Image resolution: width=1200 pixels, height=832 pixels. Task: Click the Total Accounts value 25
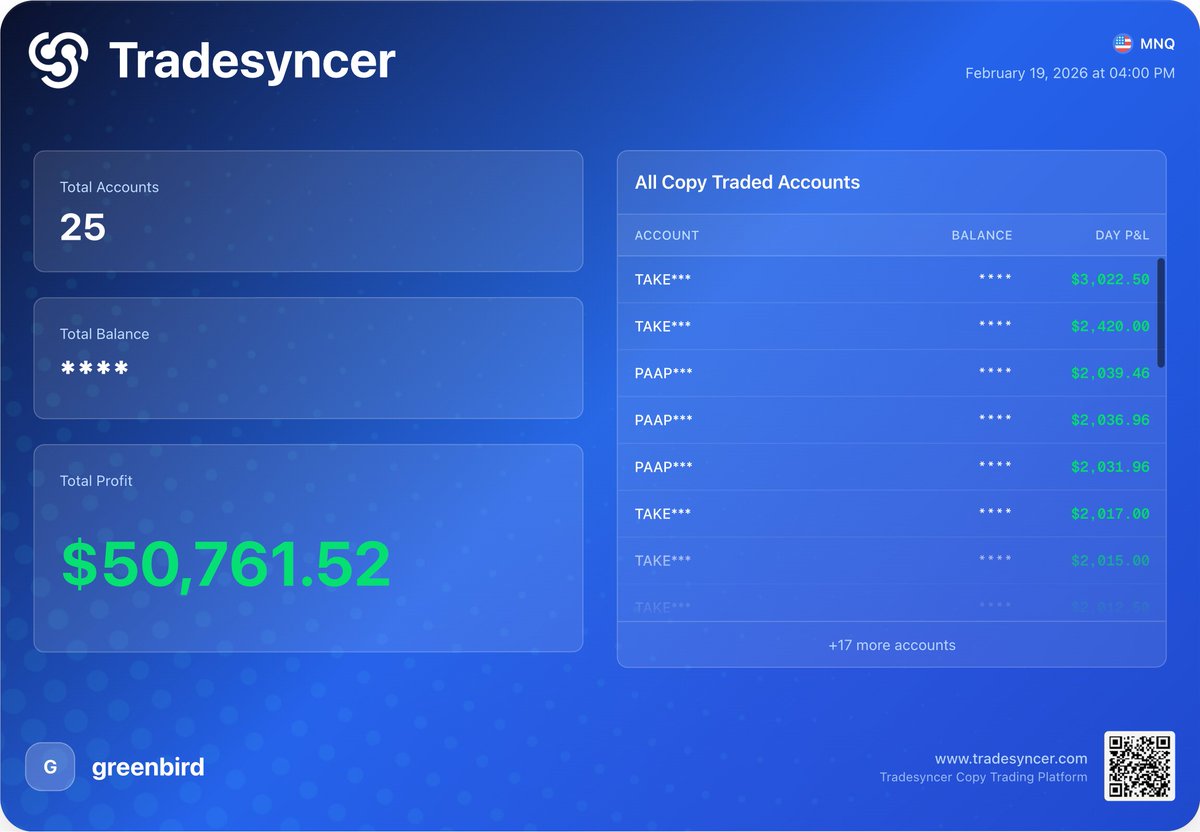coord(83,228)
